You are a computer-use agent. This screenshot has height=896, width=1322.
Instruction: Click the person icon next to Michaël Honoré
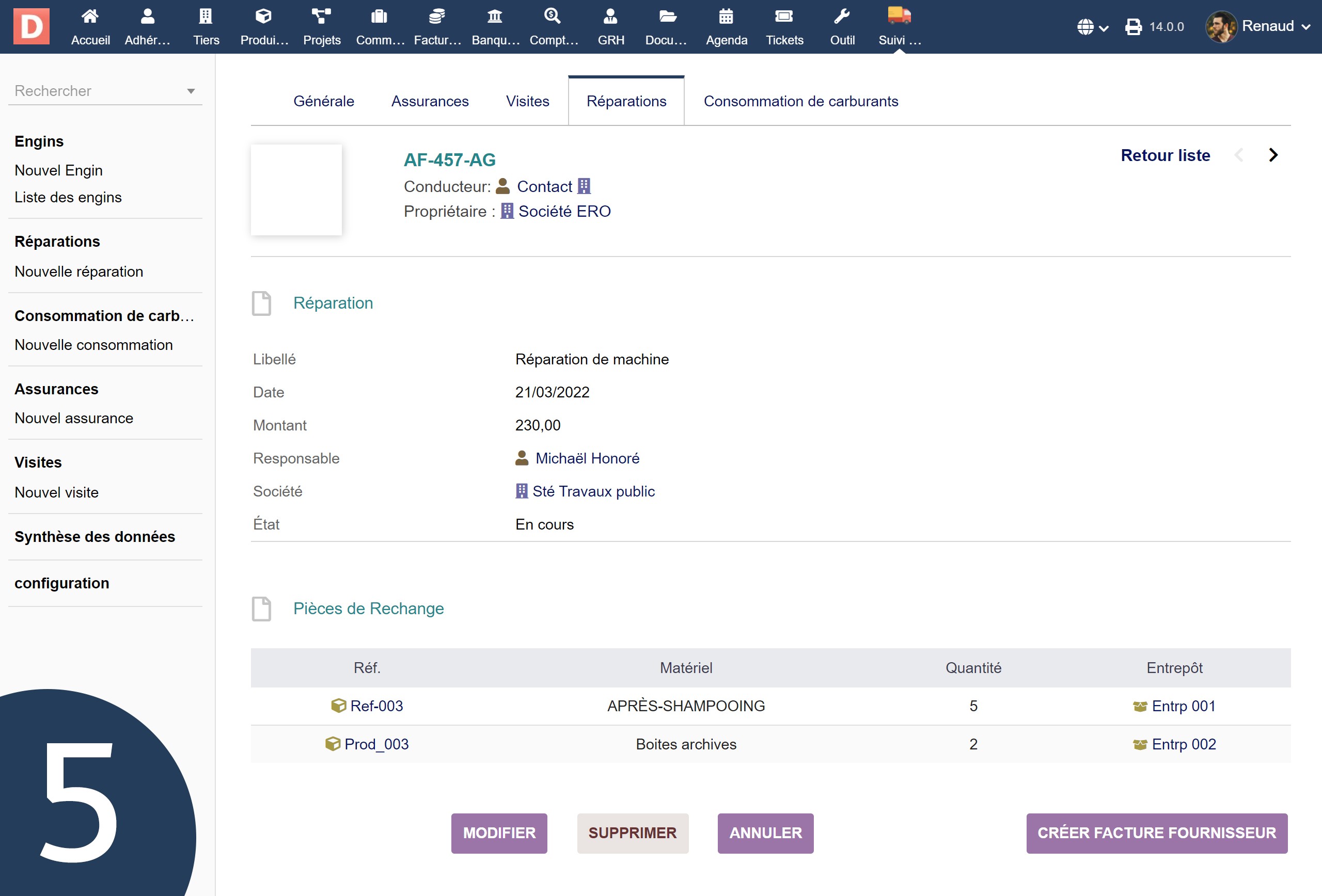[x=522, y=458]
